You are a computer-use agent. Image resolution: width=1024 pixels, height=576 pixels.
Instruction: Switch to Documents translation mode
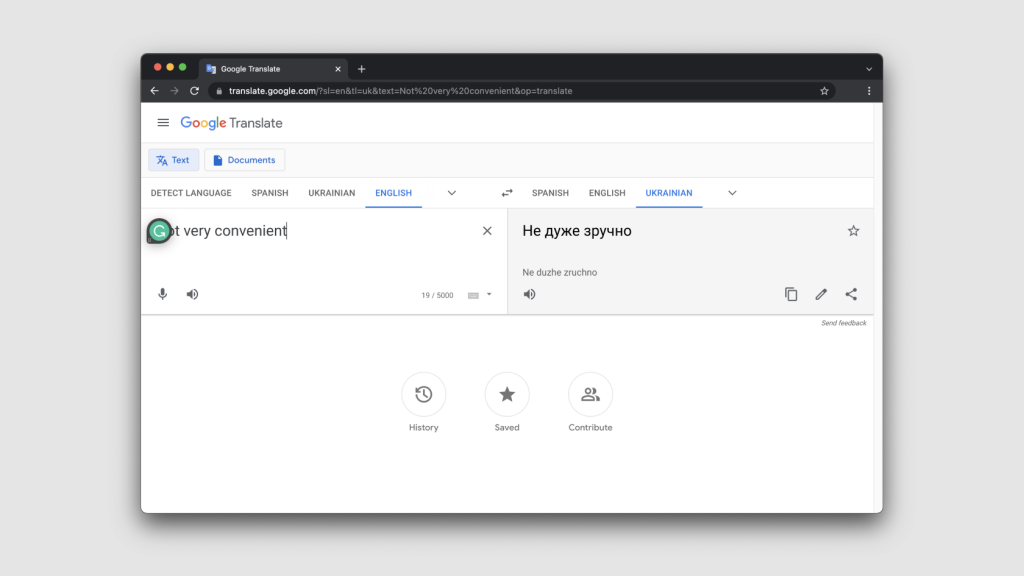coord(244,160)
